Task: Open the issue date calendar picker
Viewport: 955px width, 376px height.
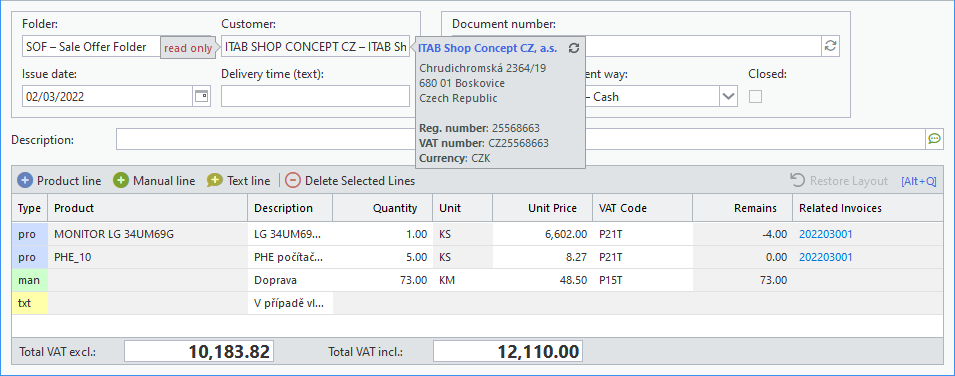Action: pos(202,96)
